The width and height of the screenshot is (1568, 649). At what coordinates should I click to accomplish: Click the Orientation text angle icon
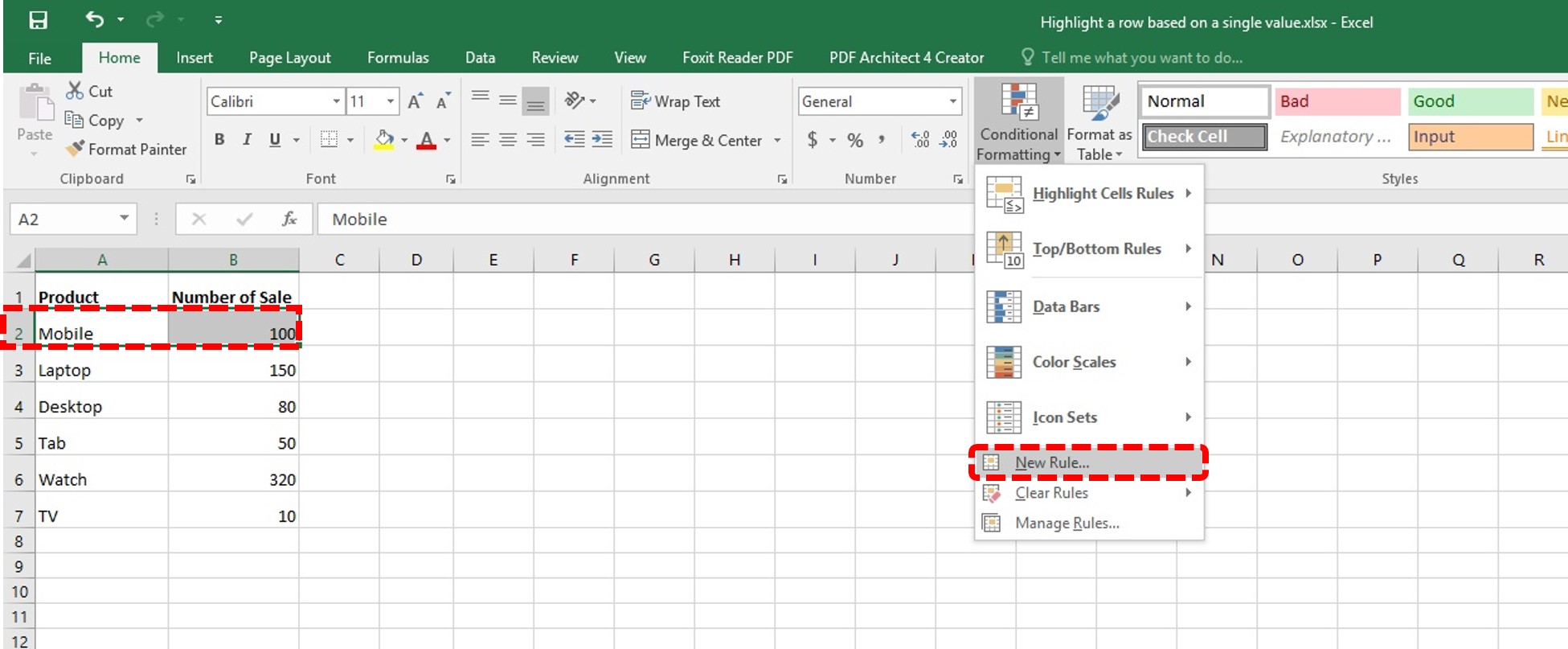pyautogui.click(x=575, y=101)
